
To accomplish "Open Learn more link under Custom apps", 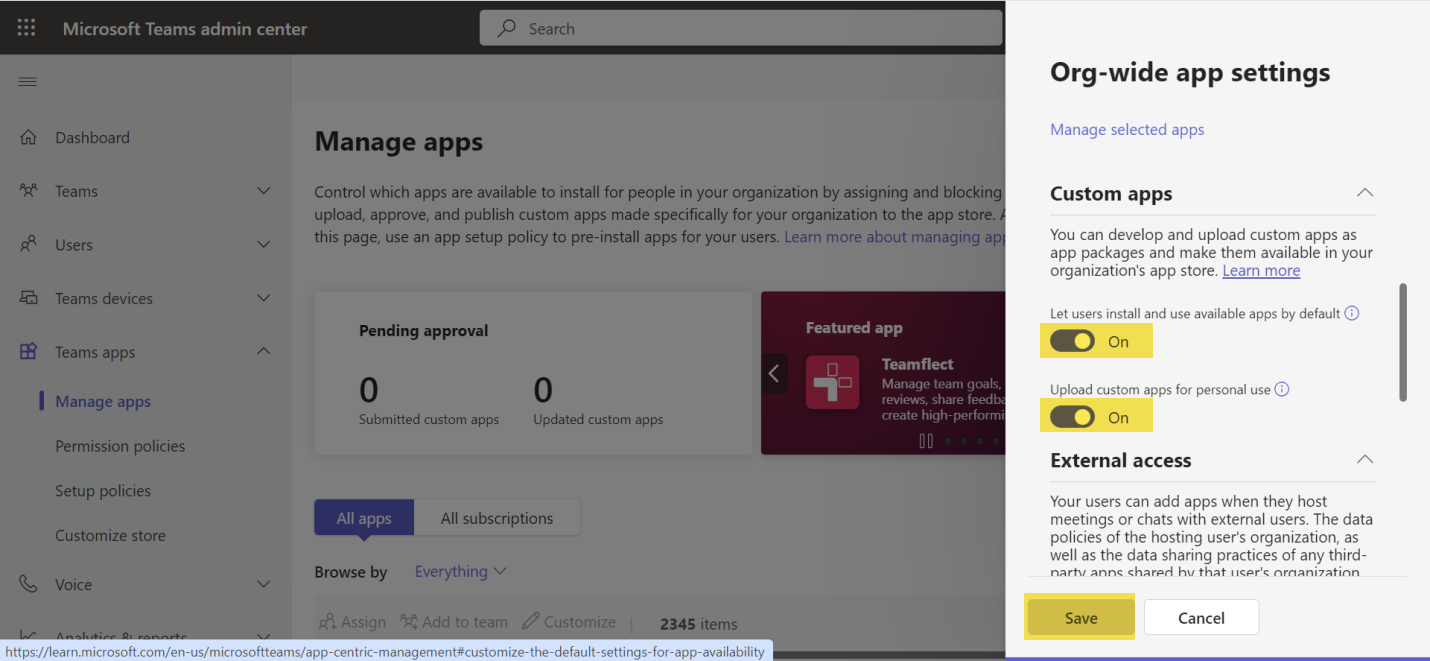I will [x=1261, y=270].
